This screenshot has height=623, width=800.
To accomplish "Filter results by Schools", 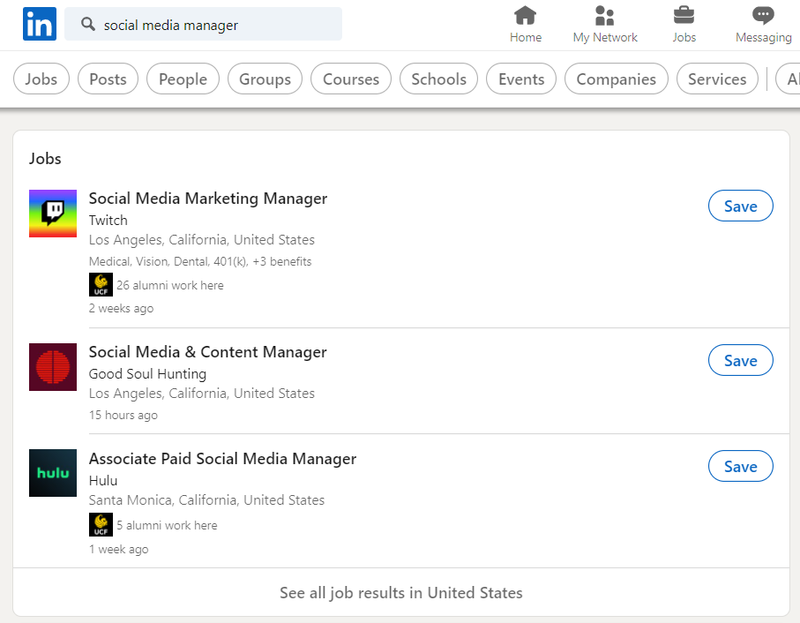I will (439, 79).
